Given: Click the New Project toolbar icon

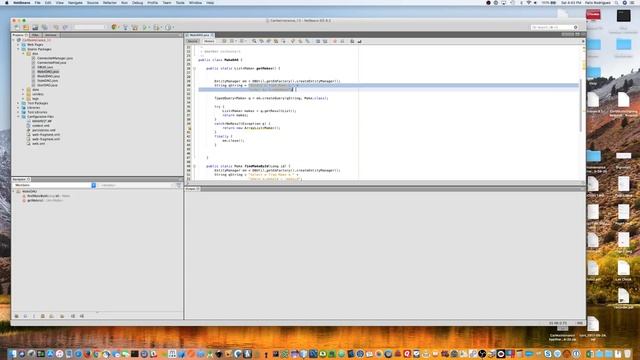Looking at the screenshot, I should click(x=26, y=27).
